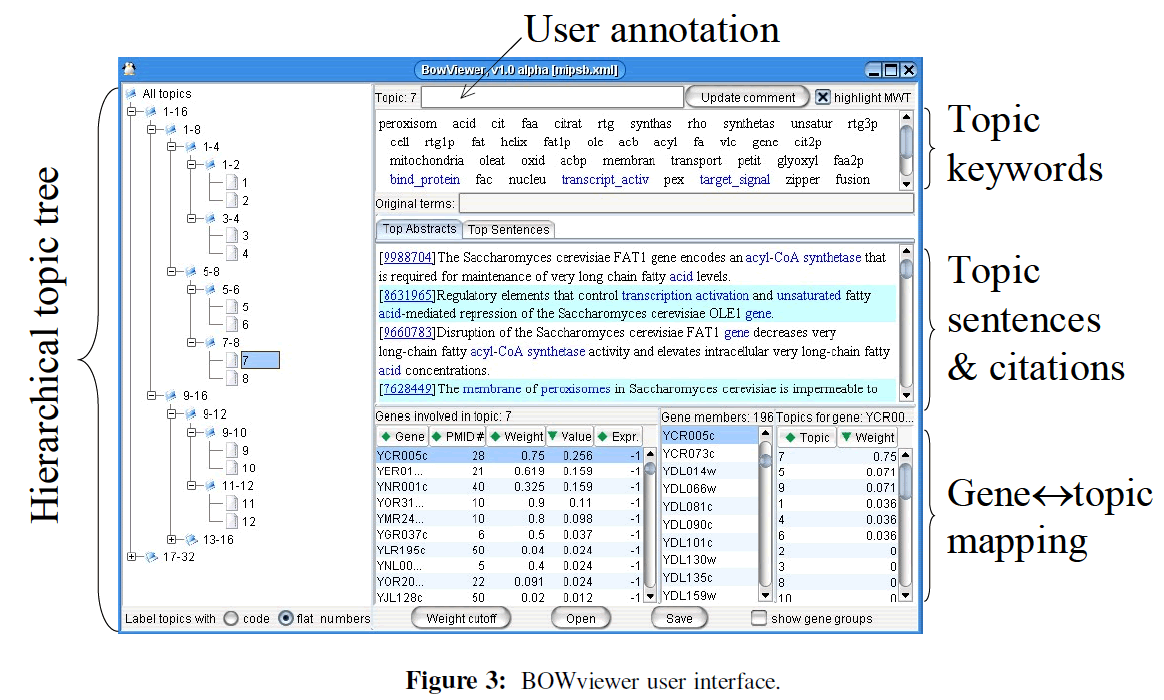Click the sort icon on Gene column

(x=385, y=437)
